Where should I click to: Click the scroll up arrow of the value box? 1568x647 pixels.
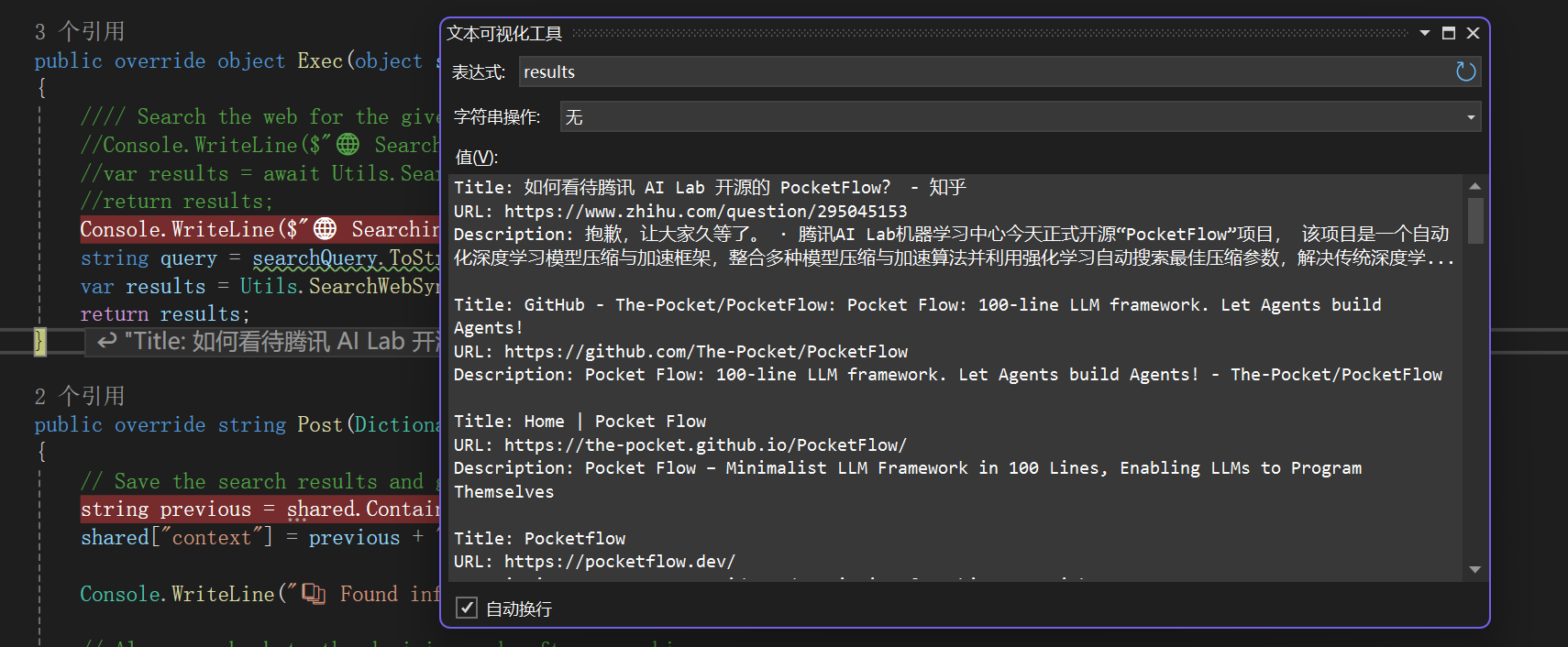click(1474, 186)
